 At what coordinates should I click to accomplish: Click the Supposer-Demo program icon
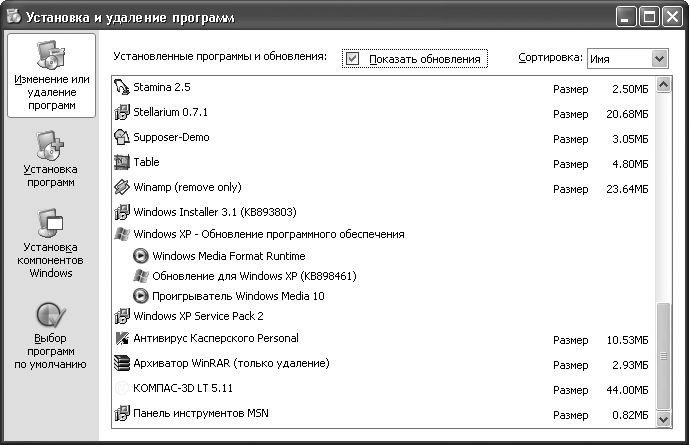coord(122,138)
